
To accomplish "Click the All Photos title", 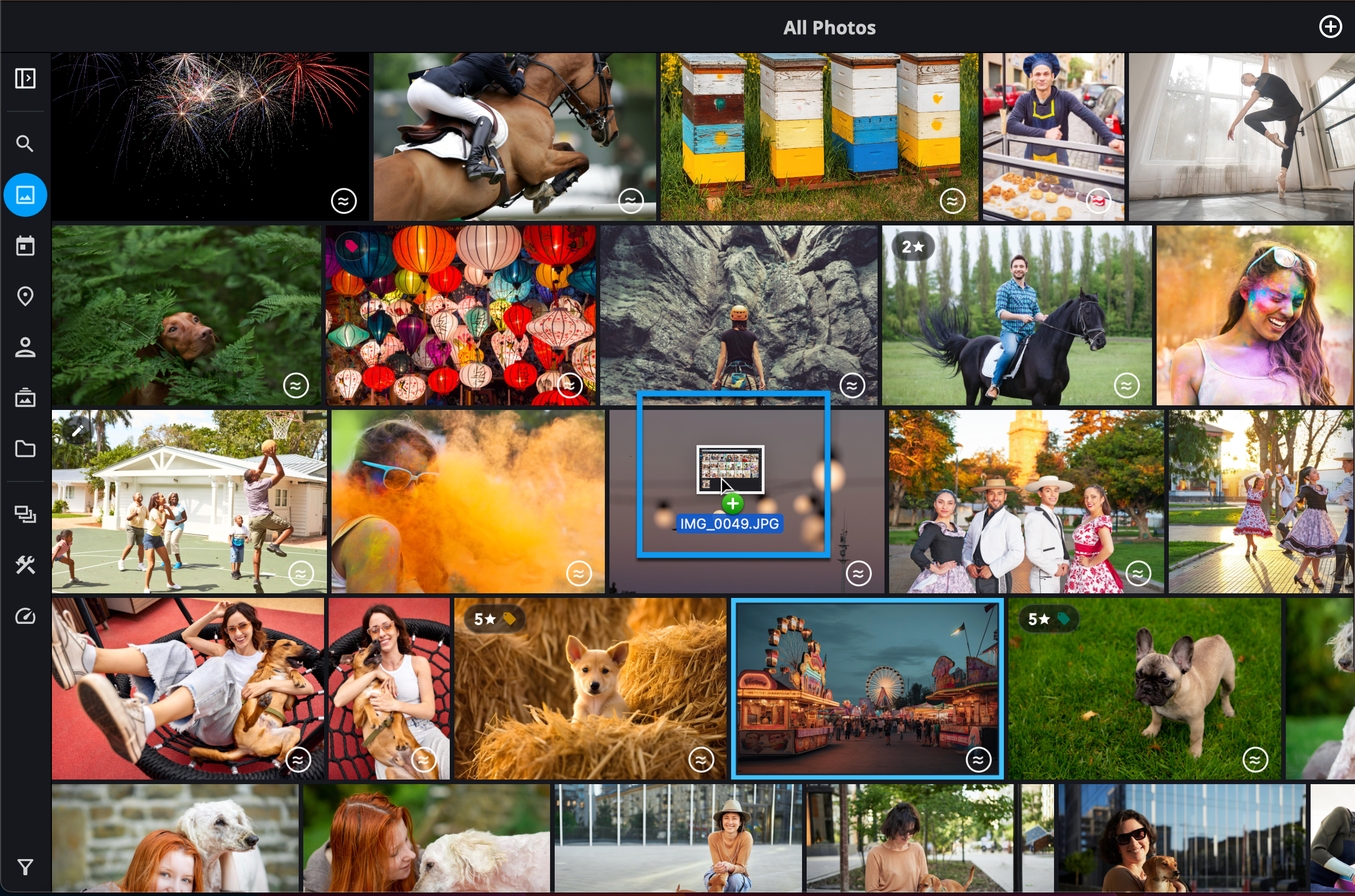I will pos(829,28).
